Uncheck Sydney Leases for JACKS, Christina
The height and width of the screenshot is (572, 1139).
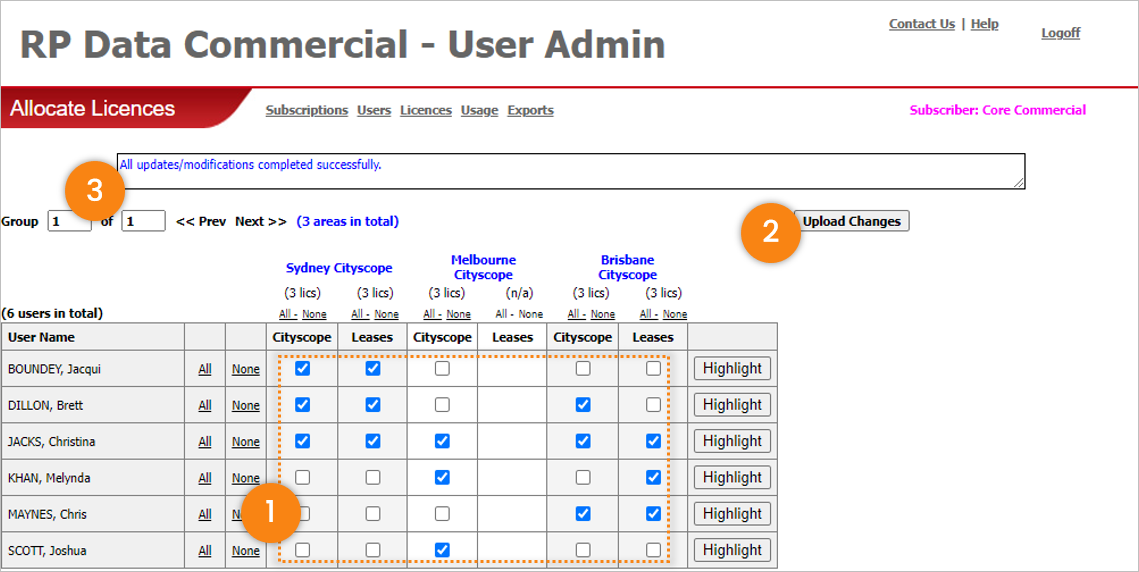tap(373, 441)
